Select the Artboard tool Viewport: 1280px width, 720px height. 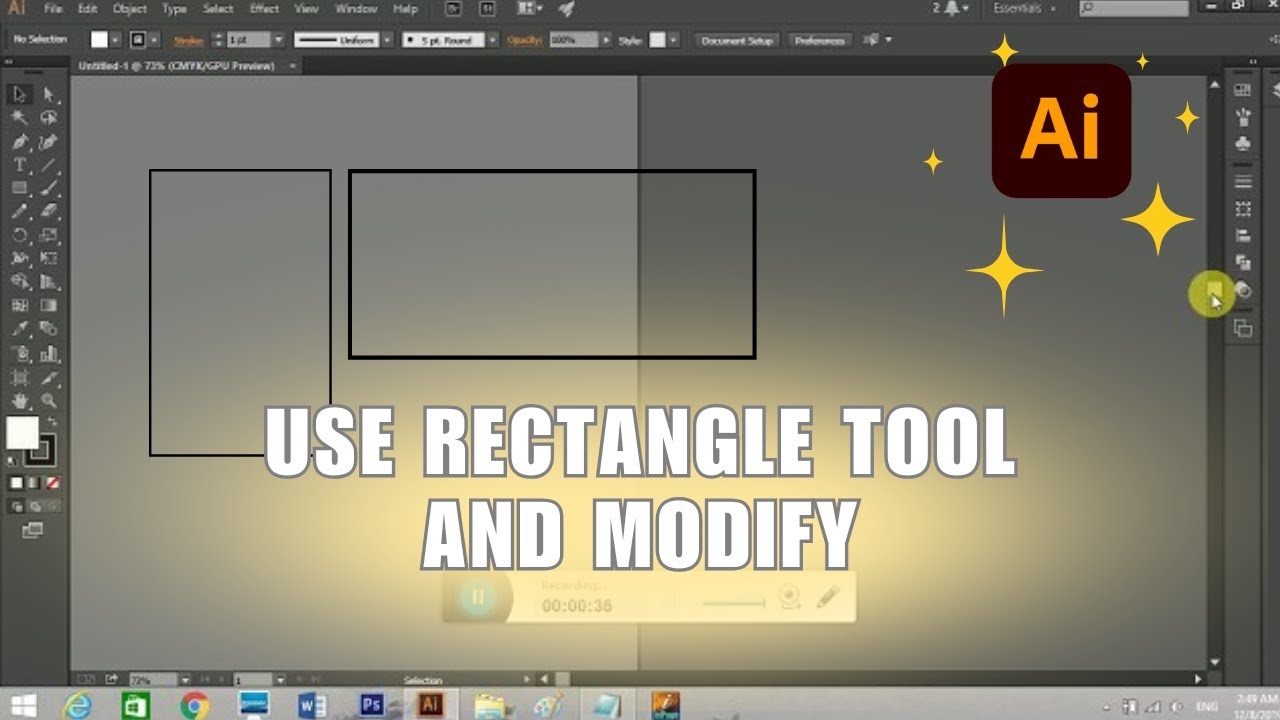(19, 377)
